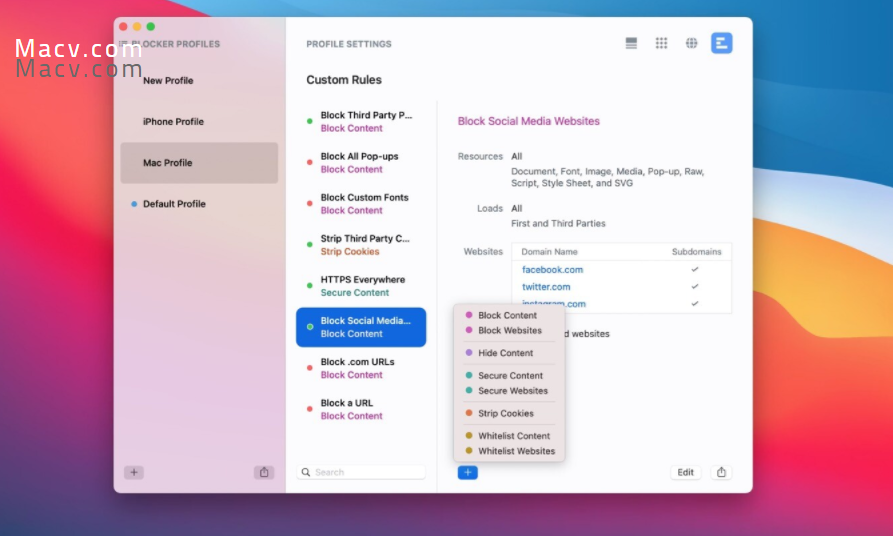
Task: Toggle status dot of HTTPS Everywhere
Action: coord(310,285)
